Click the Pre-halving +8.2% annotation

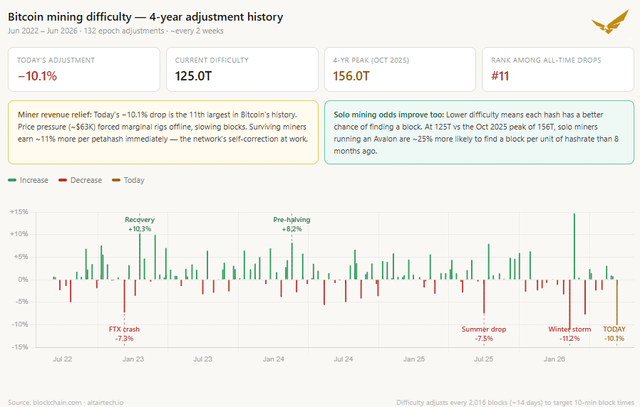coord(292,224)
